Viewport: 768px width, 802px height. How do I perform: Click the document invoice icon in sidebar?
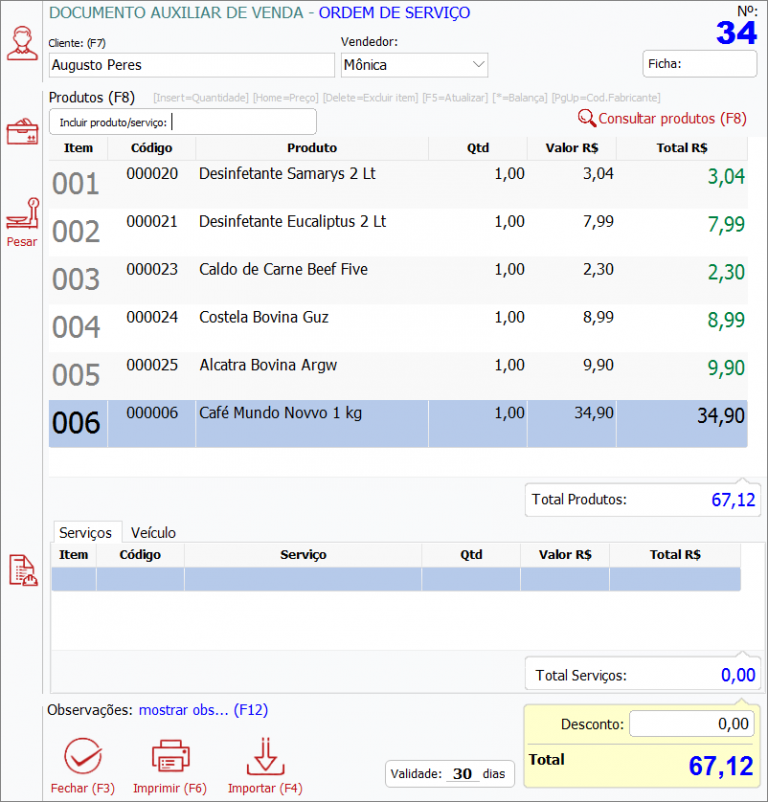[x=22, y=570]
